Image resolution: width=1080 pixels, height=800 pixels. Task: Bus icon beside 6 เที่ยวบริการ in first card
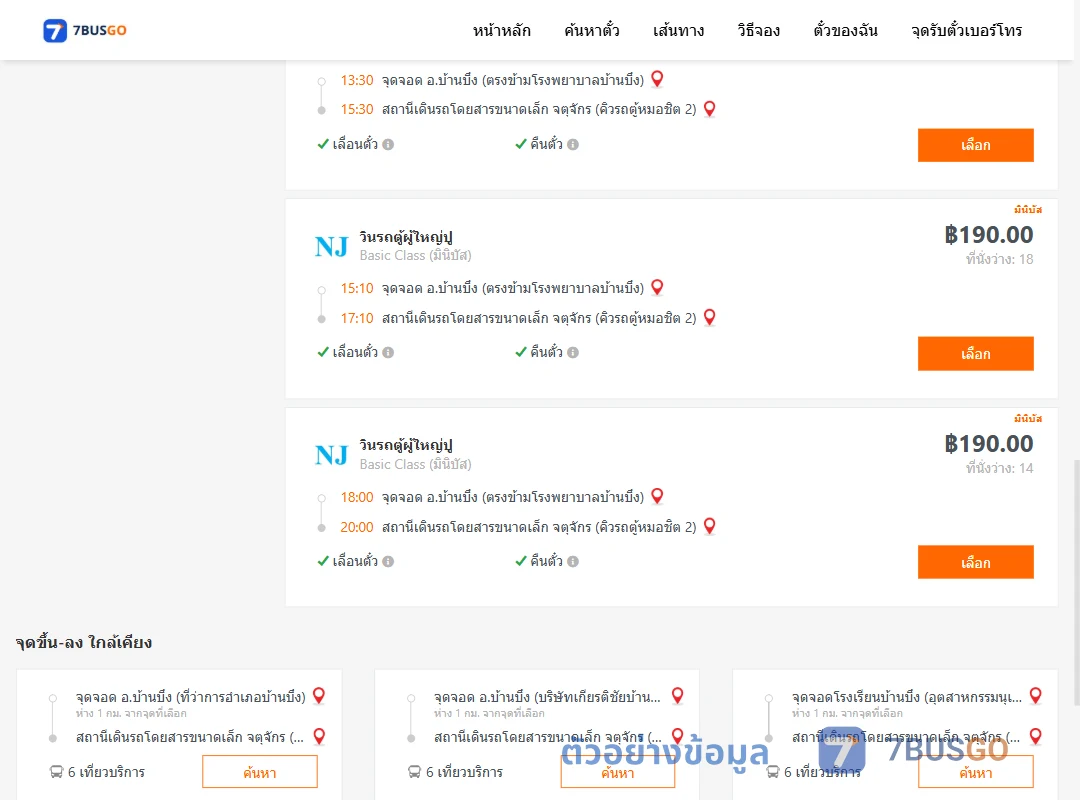56,772
